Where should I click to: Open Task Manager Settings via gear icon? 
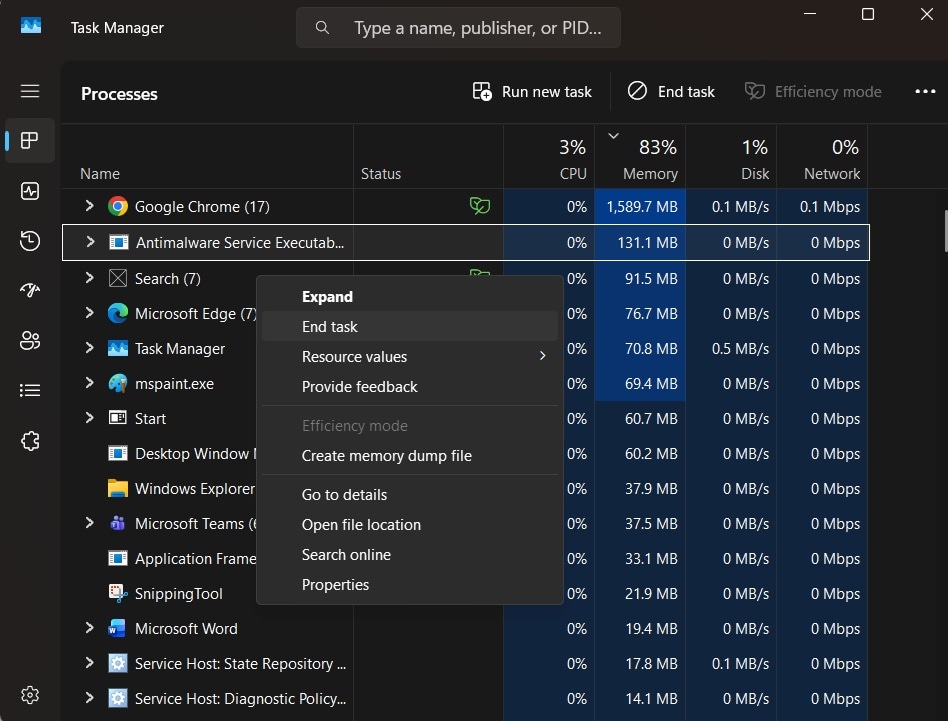30,694
